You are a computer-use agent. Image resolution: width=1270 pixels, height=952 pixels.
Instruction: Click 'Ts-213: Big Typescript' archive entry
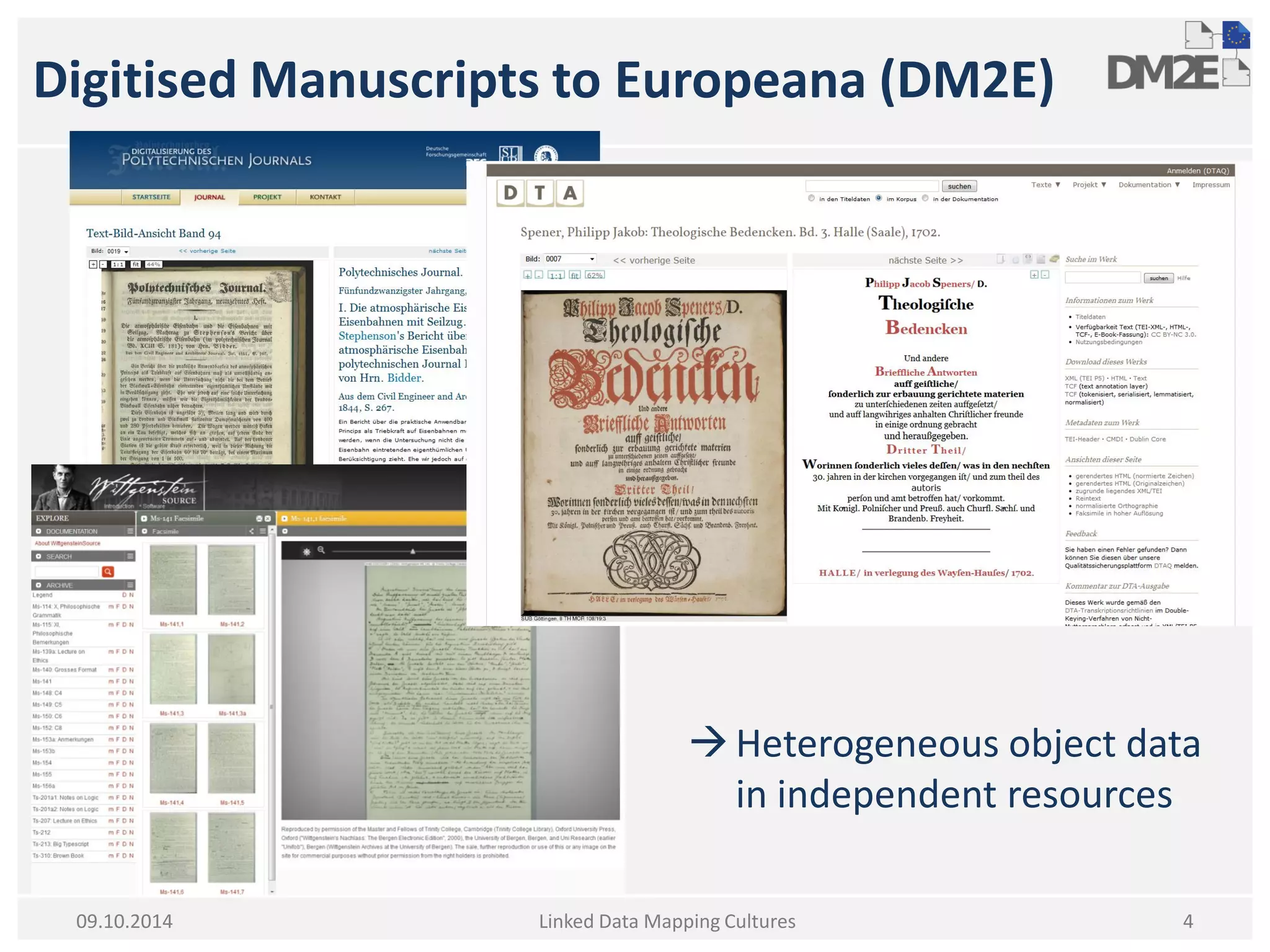61,844
